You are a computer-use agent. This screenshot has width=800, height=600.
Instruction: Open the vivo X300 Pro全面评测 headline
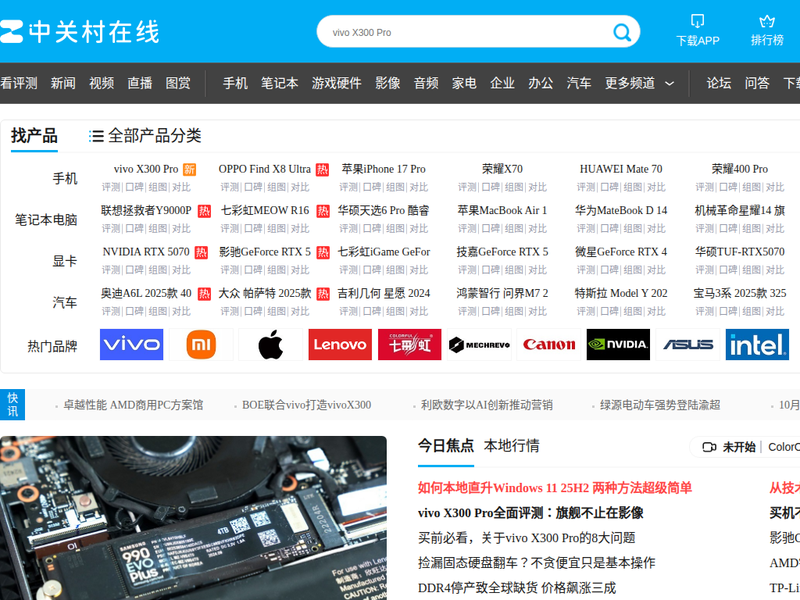(x=530, y=513)
